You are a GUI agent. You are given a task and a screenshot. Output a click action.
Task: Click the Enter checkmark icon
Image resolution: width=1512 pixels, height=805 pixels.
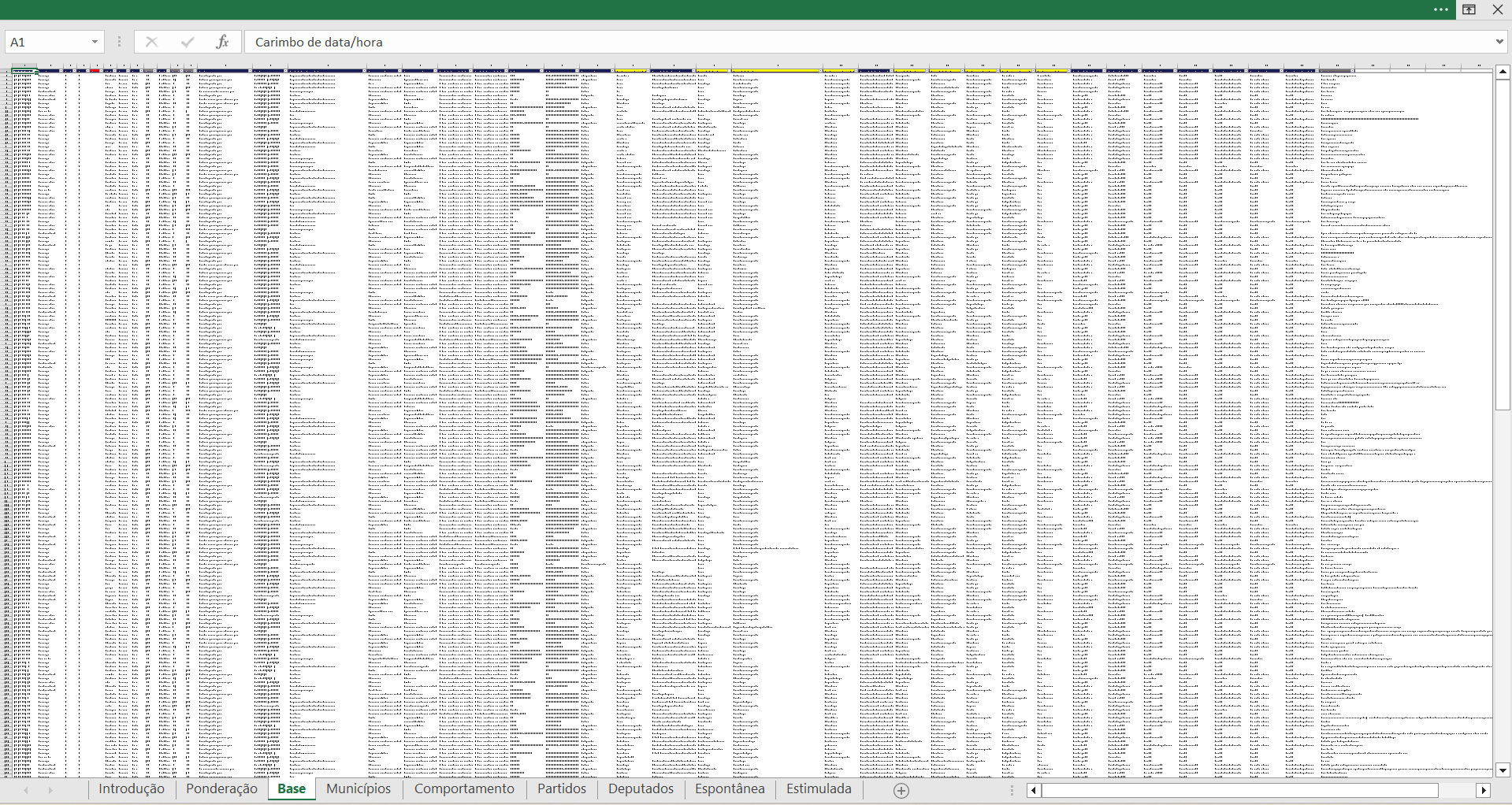point(187,42)
